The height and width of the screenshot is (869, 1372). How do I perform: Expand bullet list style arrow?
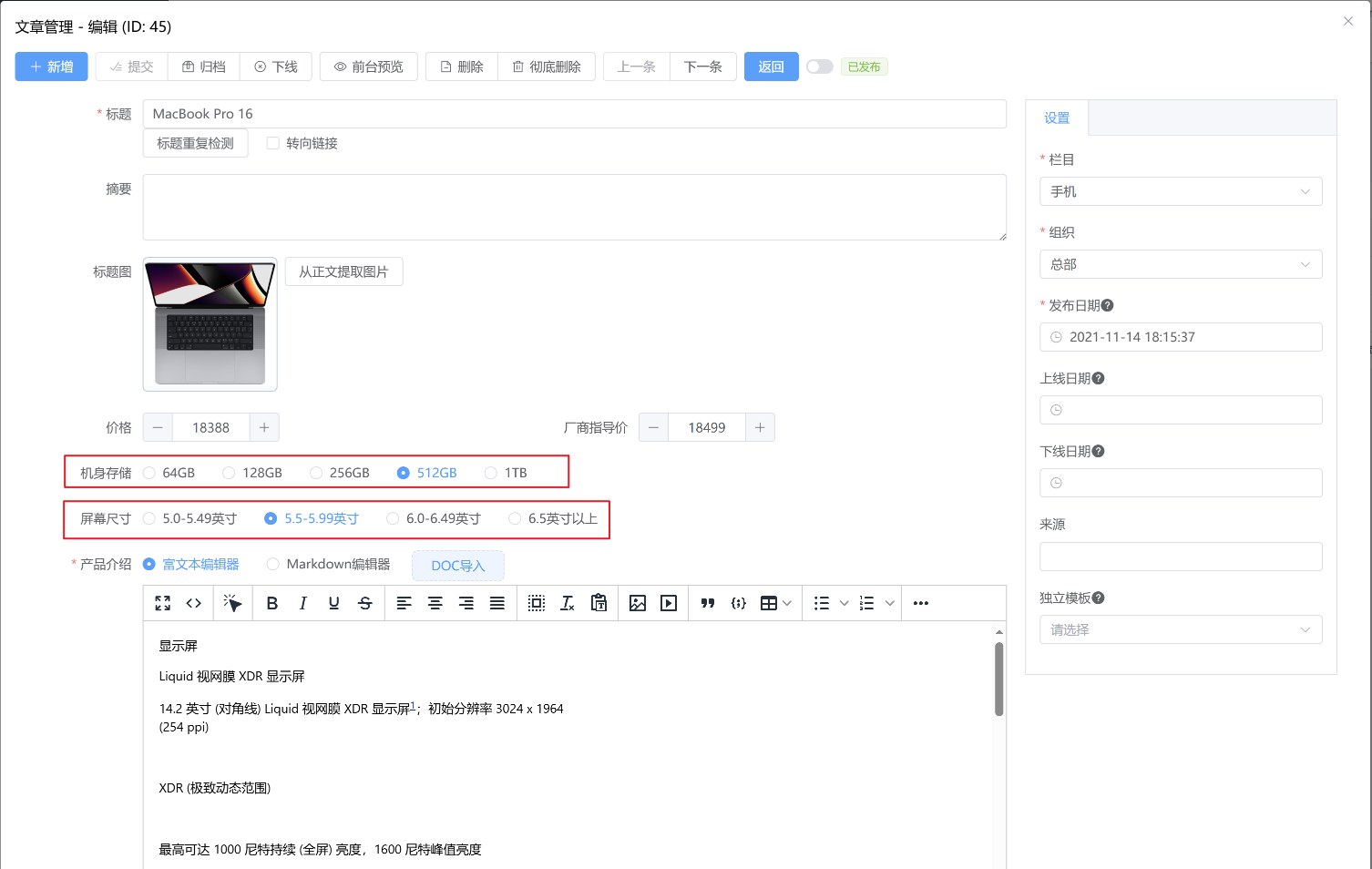(x=844, y=603)
